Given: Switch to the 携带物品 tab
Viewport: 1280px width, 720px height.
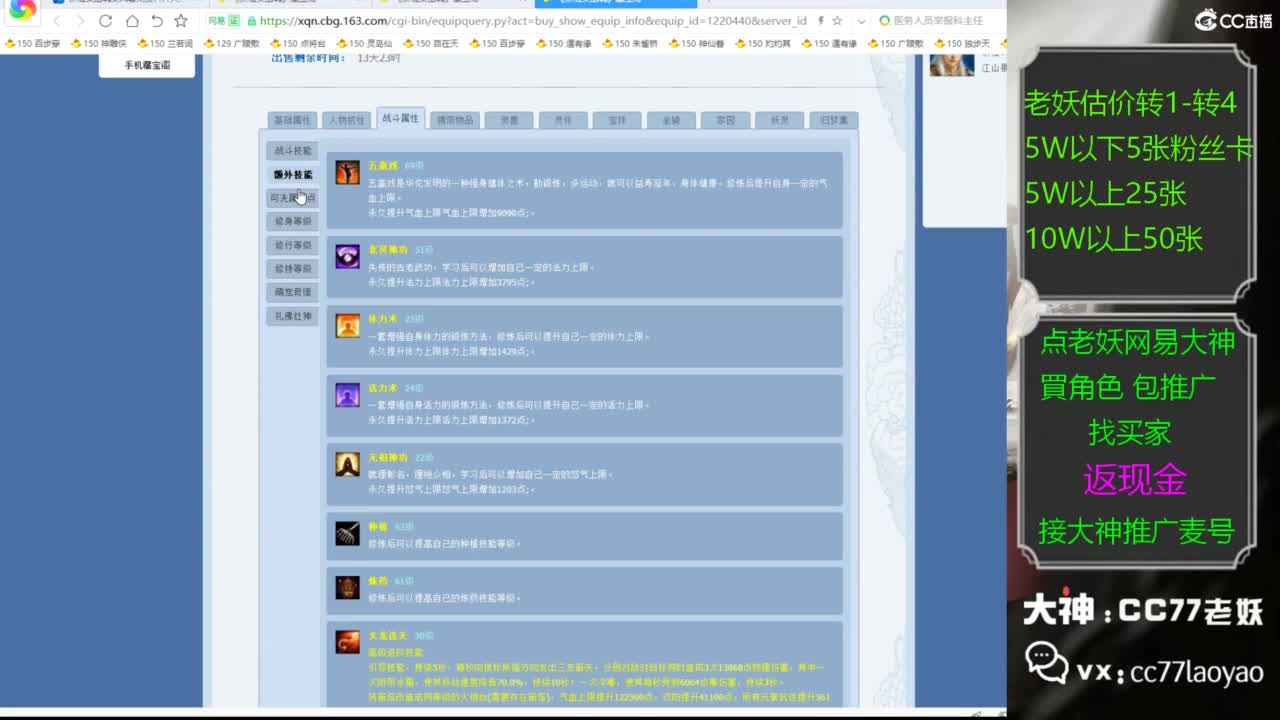Looking at the screenshot, I should [455, 120].
